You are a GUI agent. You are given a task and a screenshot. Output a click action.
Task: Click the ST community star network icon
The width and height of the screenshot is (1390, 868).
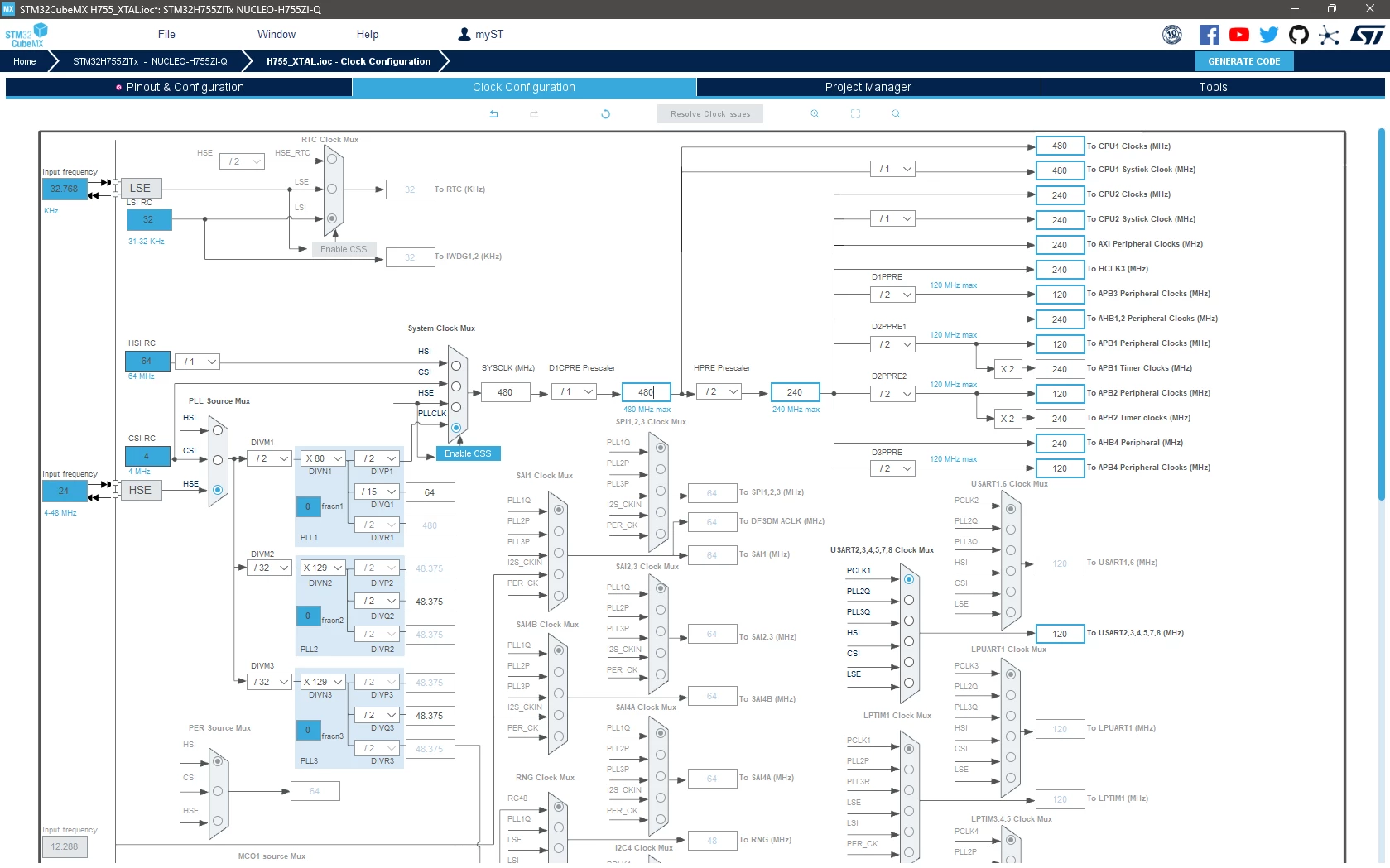pos(1329,35)
